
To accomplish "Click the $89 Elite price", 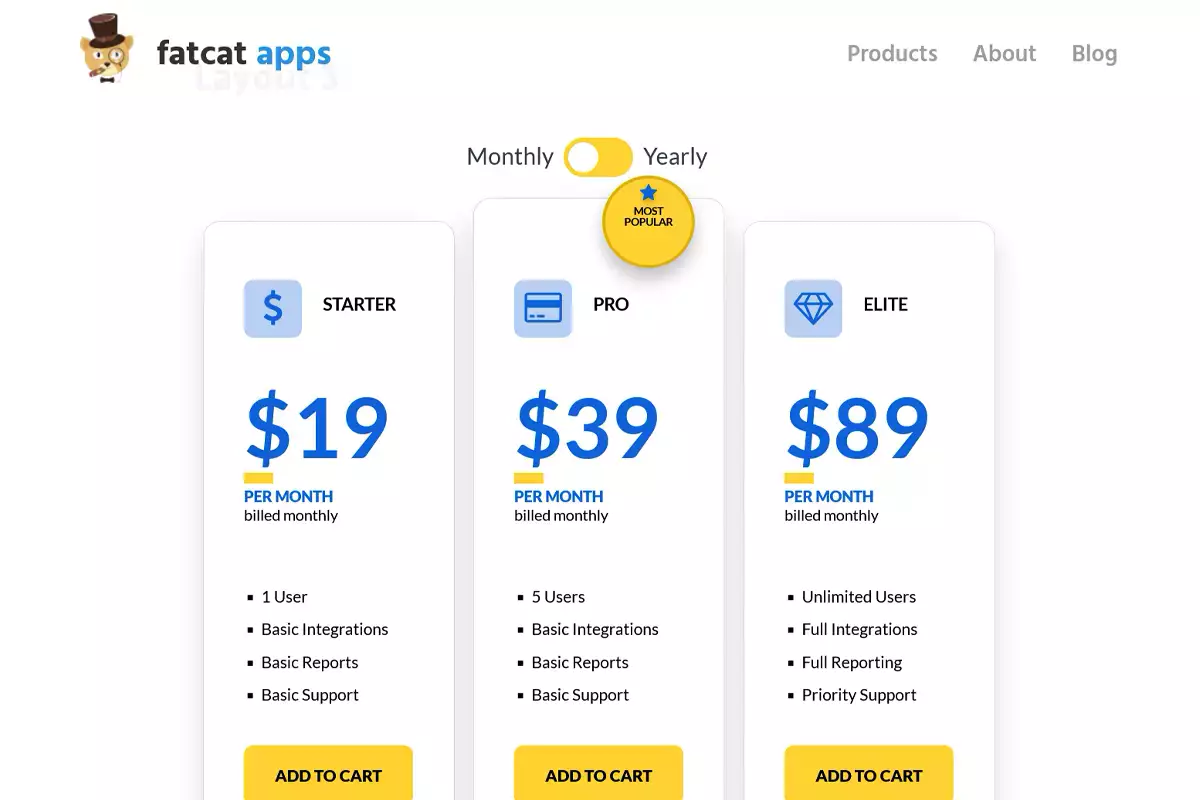I will pyautogui.click(x=857, y=429).
